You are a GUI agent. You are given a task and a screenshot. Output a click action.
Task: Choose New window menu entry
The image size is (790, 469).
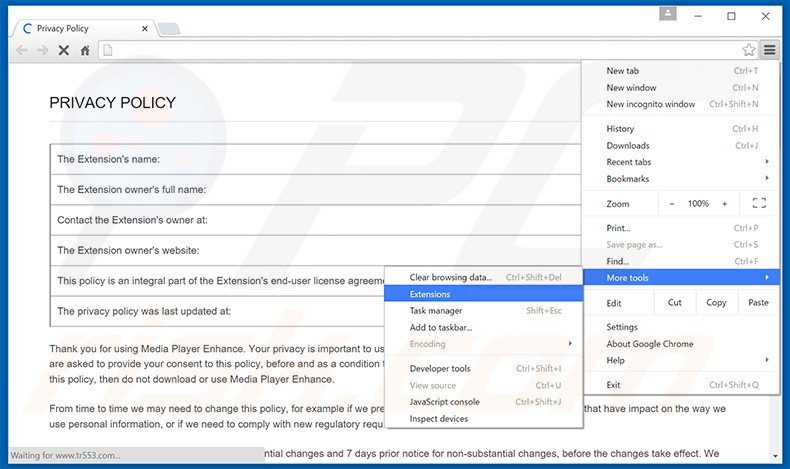point(681,88)
